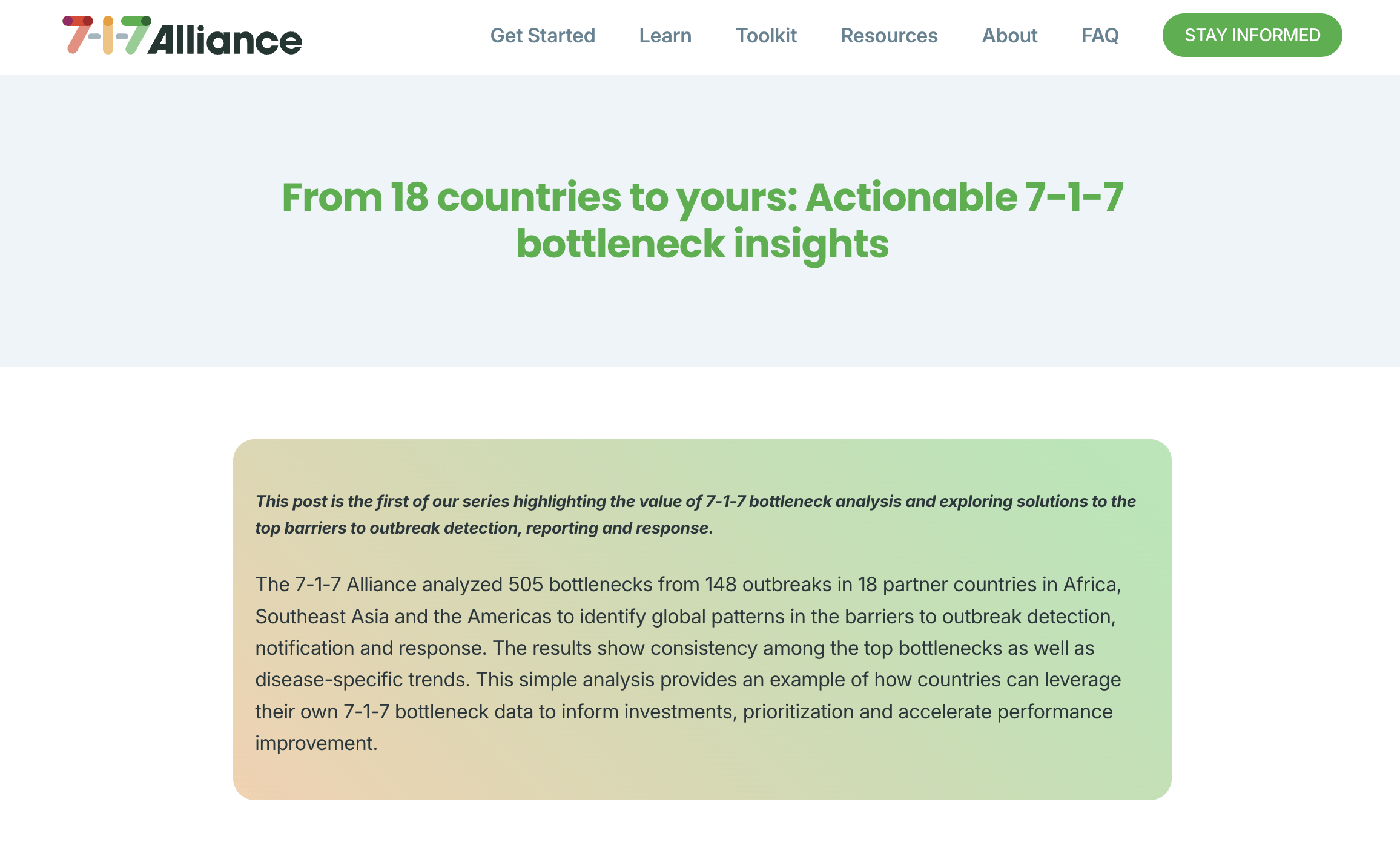This screenshot has height=842, width=1400.
Task: Click the red 7 in the logo
Action: 78,35
